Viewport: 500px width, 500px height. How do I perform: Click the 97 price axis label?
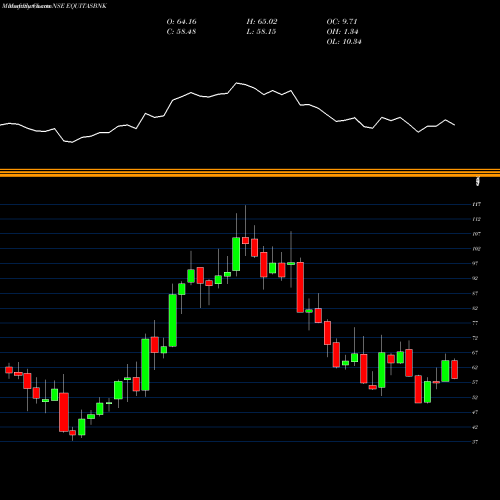pos(475,264)
